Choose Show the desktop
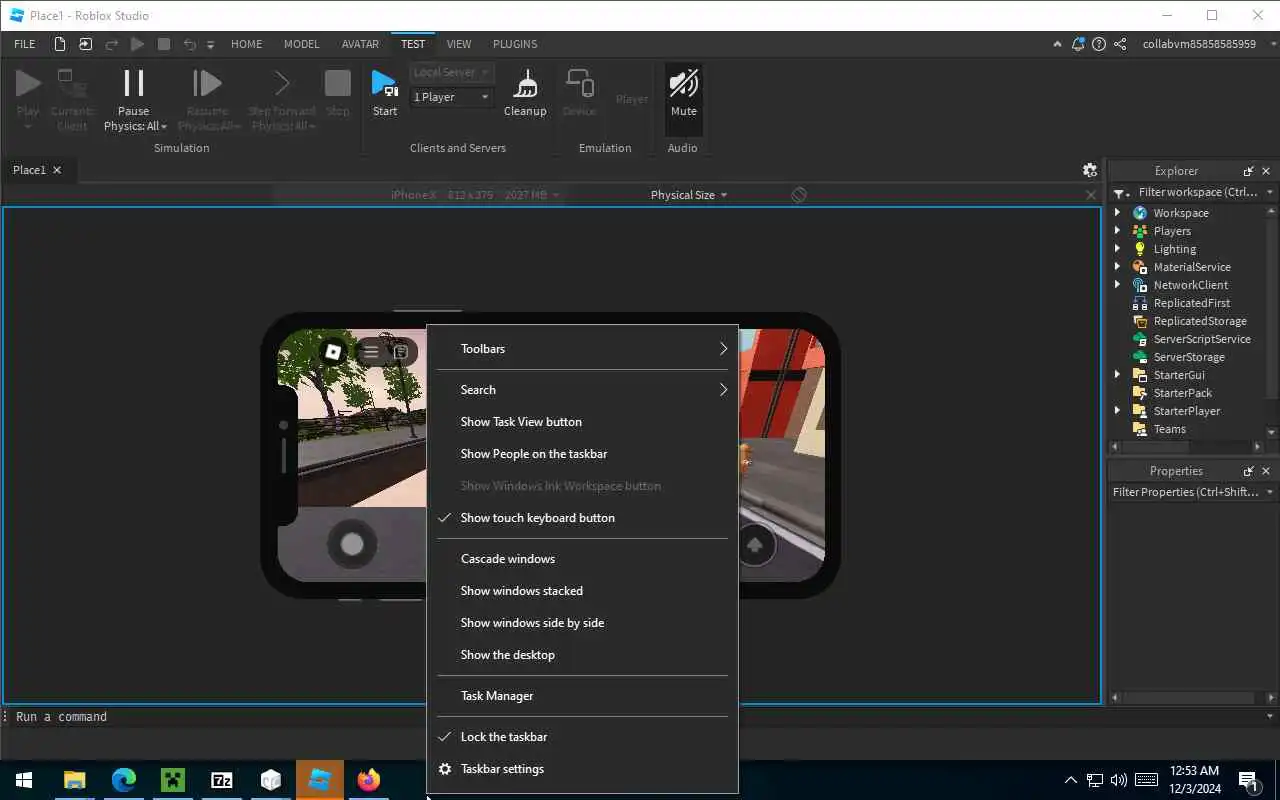This screenshot has width=1280, height=800. 582,655
